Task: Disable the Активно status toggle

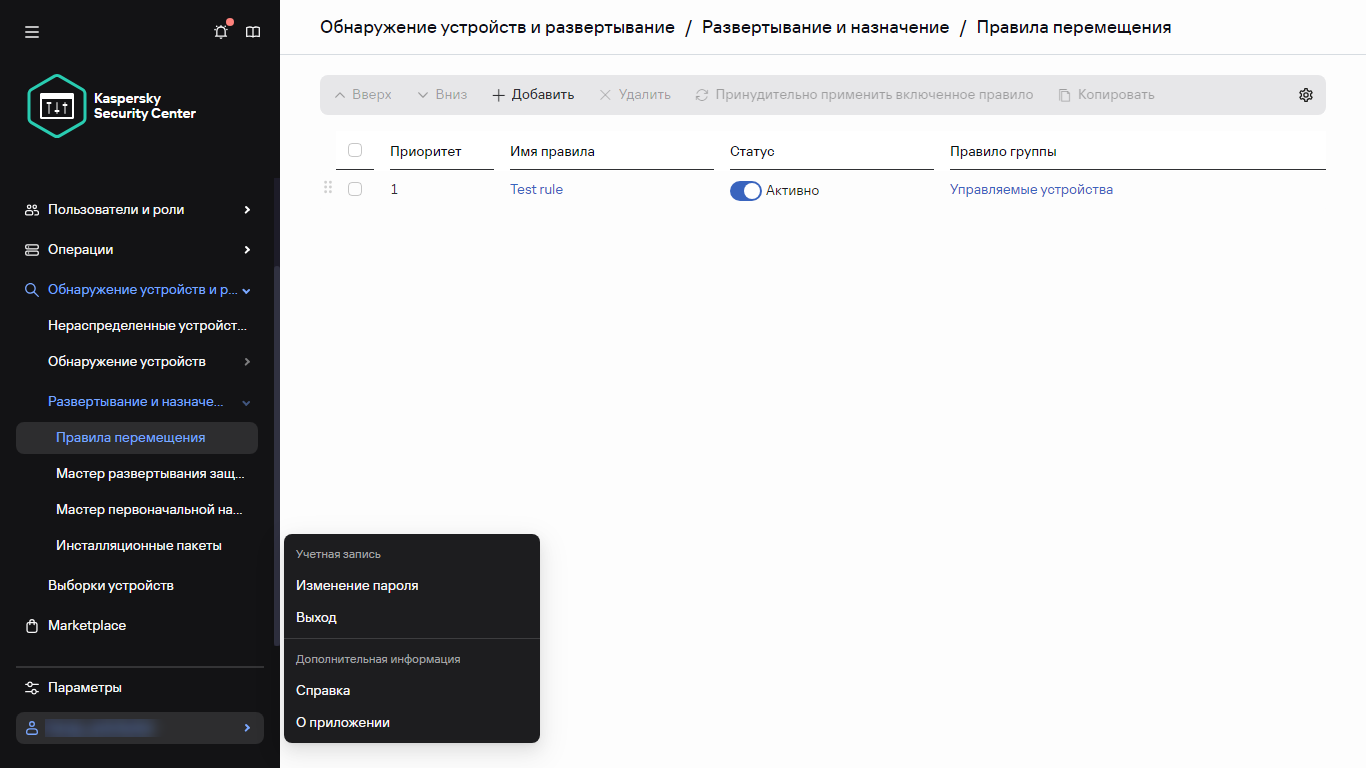Action: (x=745, y=189)
